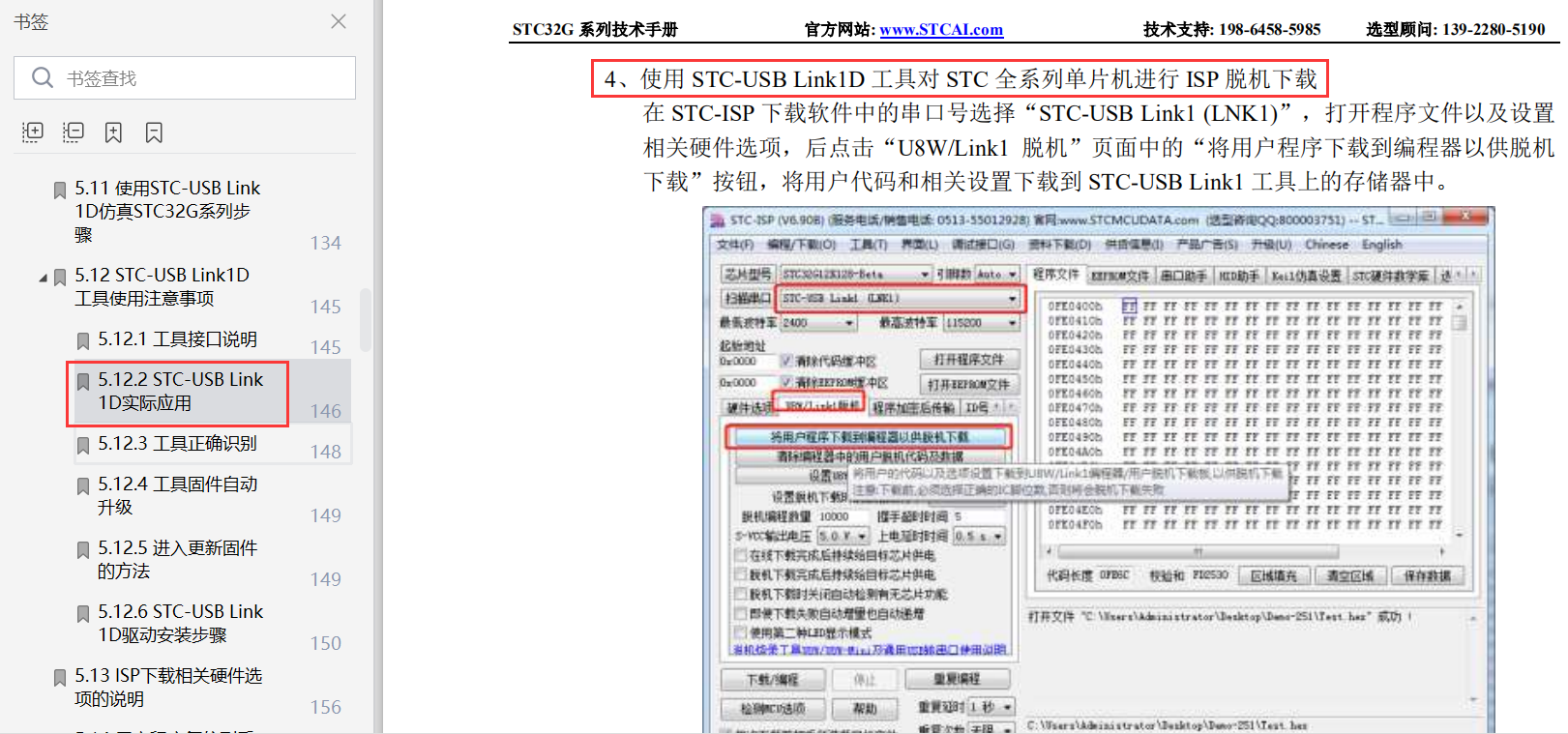Screen dimensions: 1568x734
Task: Delete bookmark using the minus-flag icon
Action: coord(154,132)
